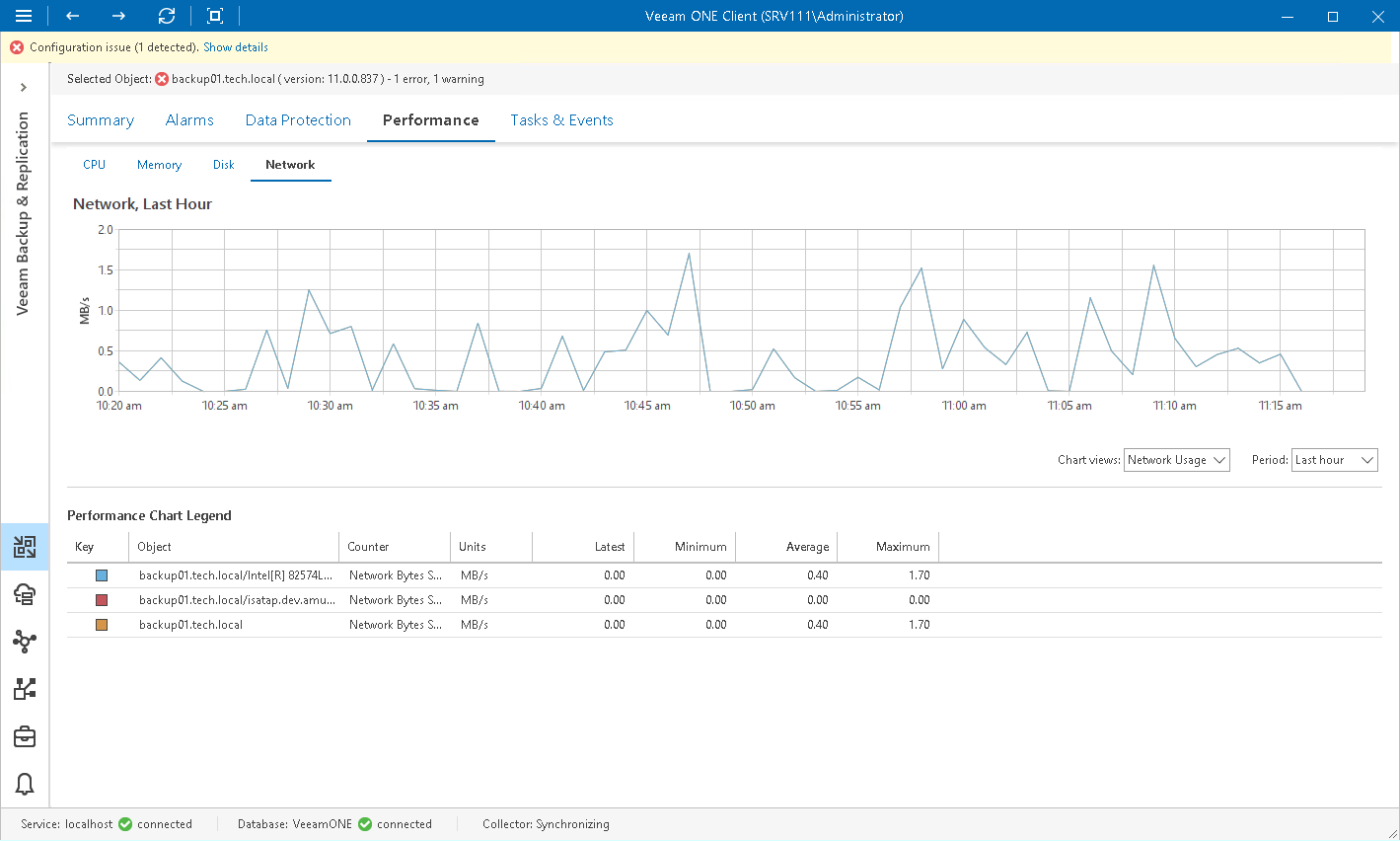Switch to the Memory sub-tab
Screen dimensions: 1400x841
tap(159, 165)
